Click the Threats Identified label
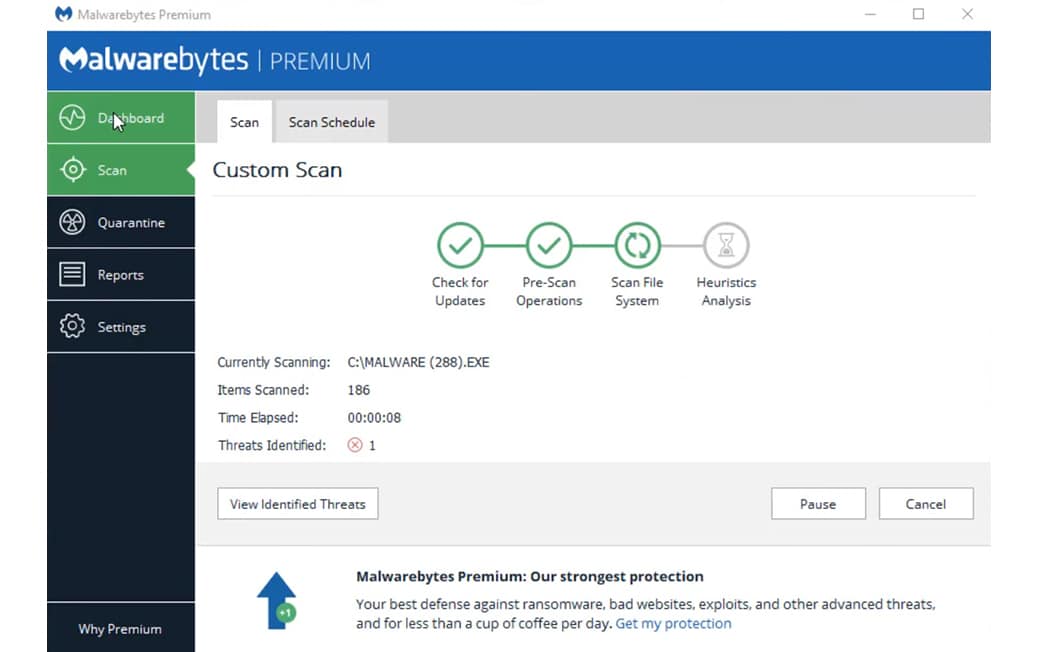Screen dimensions: 1038x652 (272, 445)
